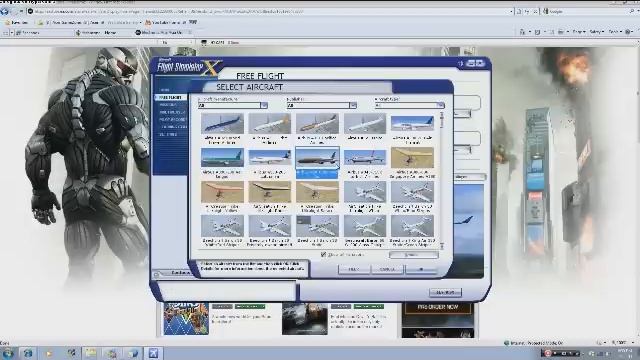Select the highlighted dark airliner thumbnail
640x360 pixels.
[317, 158]
